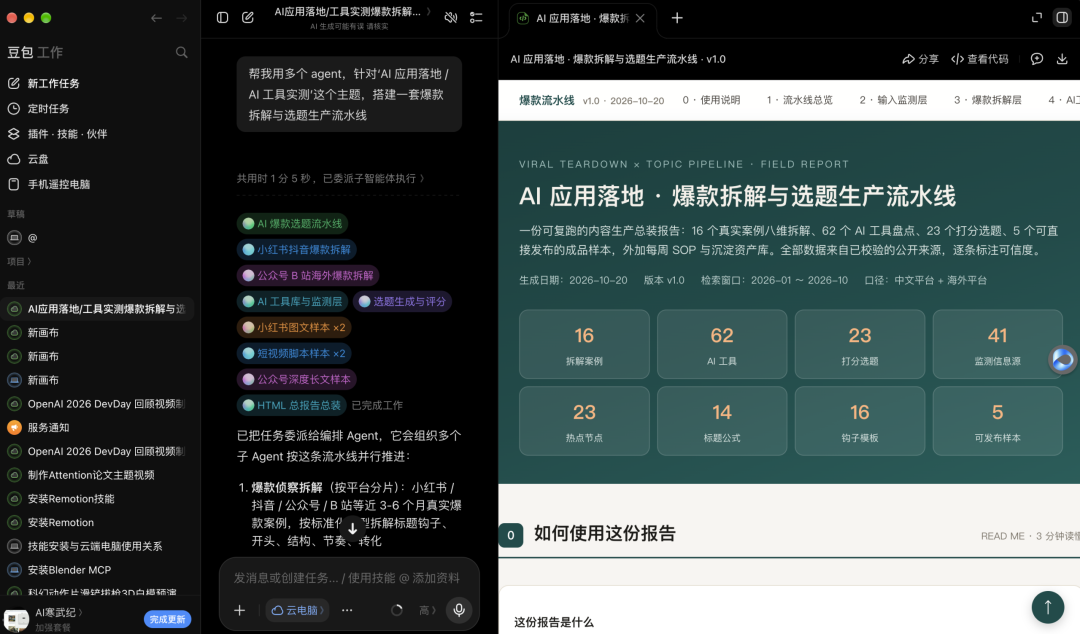Open the recent chat AI应用落地/工具实测爆款拆解
This screenshot has width=1080, height=634.
pyautogui.click(x=98, y=309)
